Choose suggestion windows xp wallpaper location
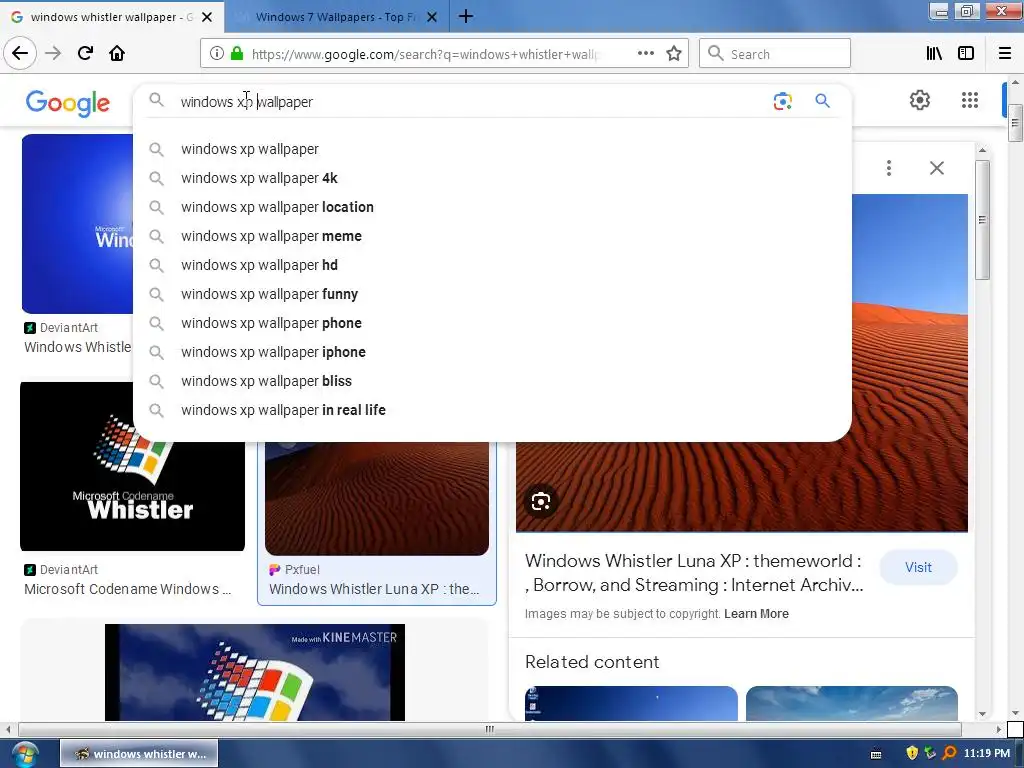 (492, 207)
